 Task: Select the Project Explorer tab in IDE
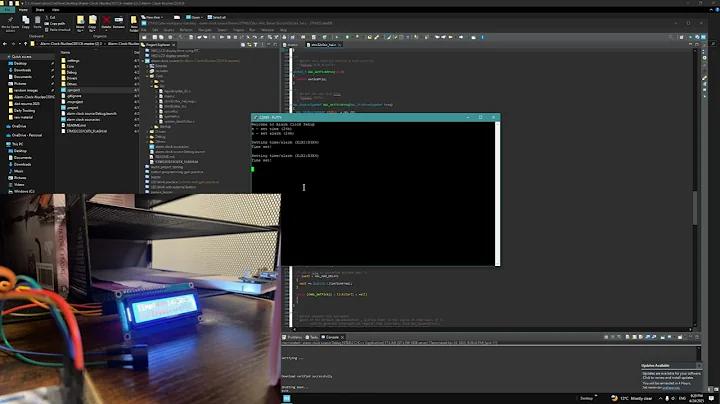tap(158, 45)
